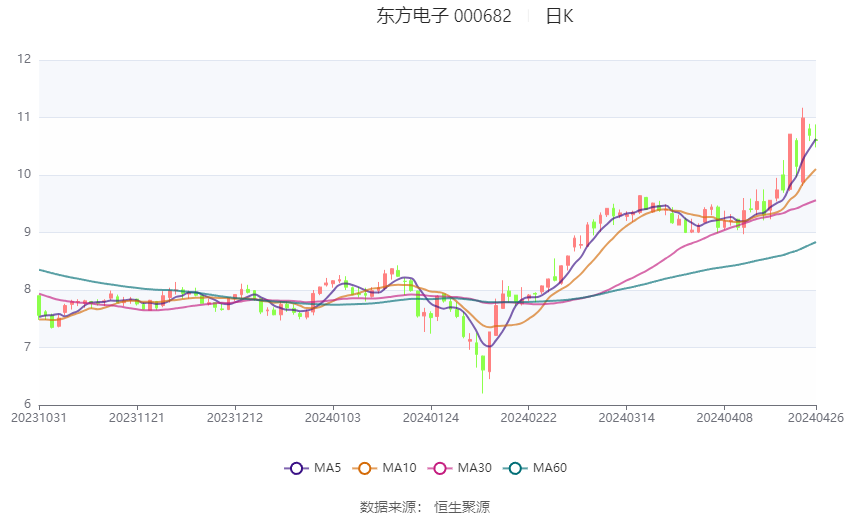Image resolution: width=850 pixels, height=517 pixels.
Task: Click the teal MA60 legend circle marker
Action: tap(514, 468)
